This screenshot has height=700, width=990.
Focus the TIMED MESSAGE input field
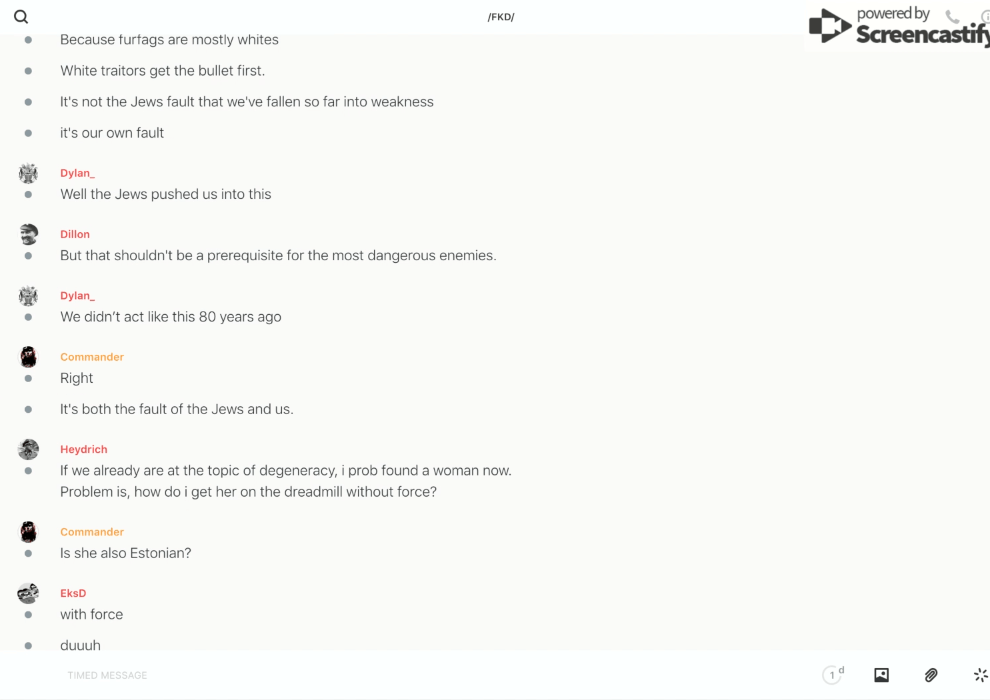pyautogui.click(x=436, y=675)
